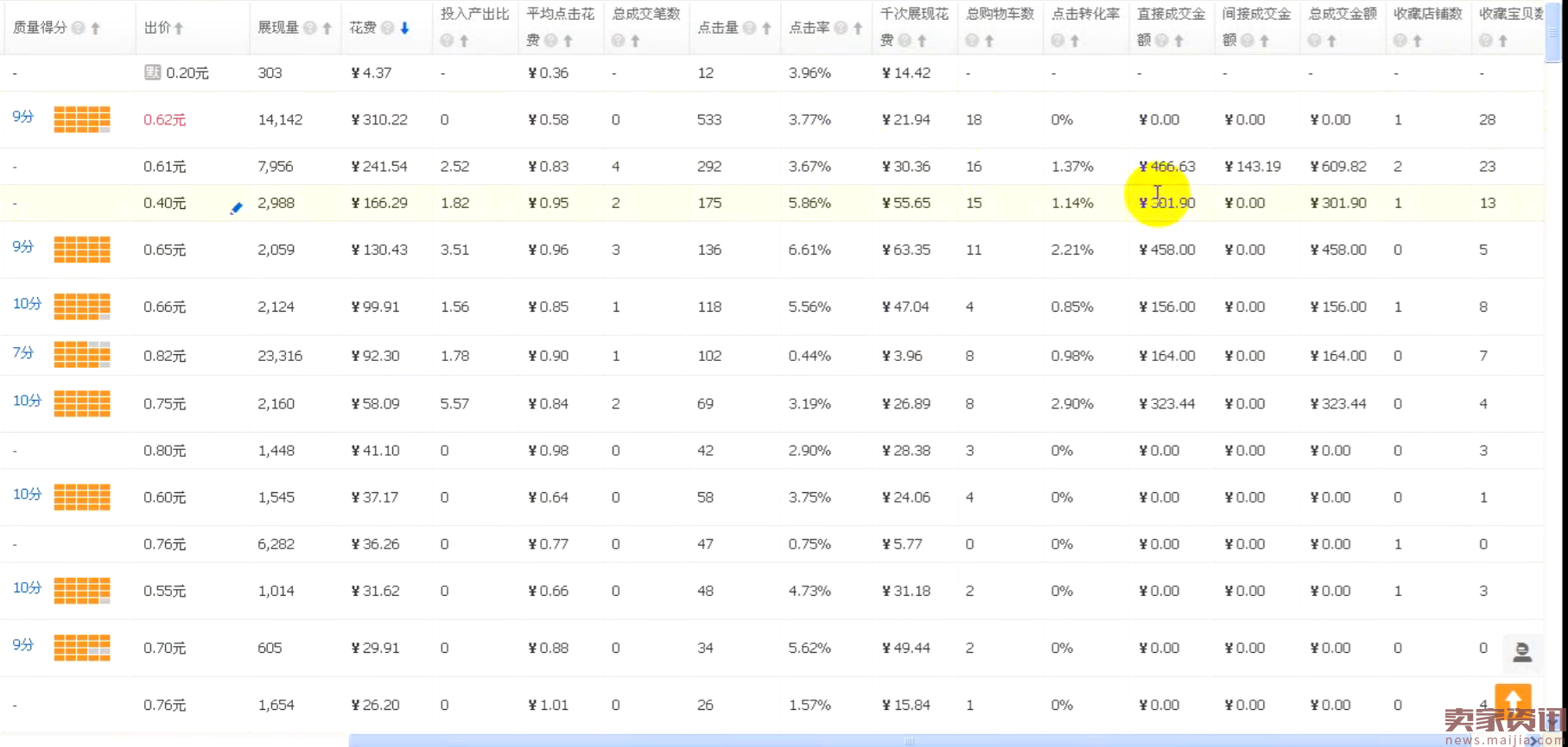Sort by 展现量 using its arrow
Image resolution: width=1568 pixels, height=747 pixels.
click(327, 28)
